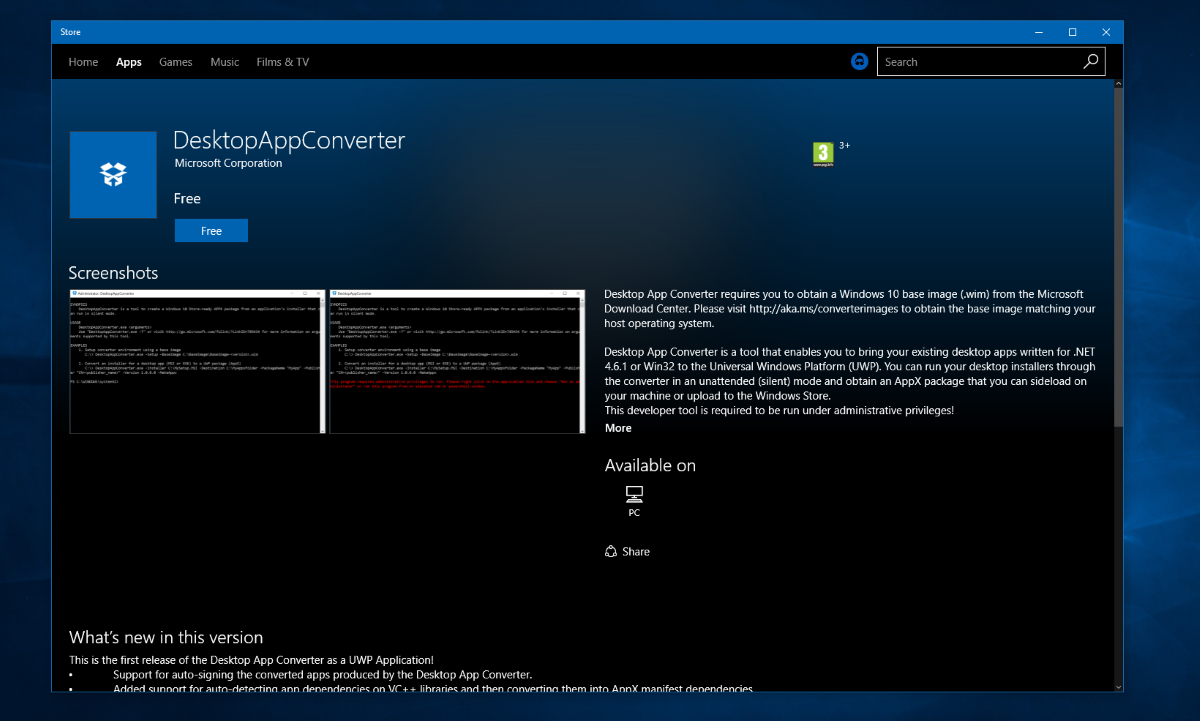Click the DesktopAppConverter app logo tile
This screenshot has width=1200, height=721.
113,174
